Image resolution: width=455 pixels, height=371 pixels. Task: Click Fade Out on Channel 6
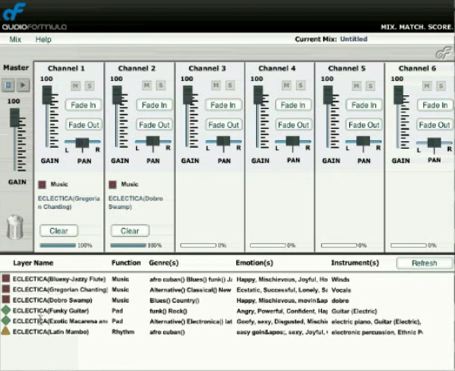(x=434, y=125)
